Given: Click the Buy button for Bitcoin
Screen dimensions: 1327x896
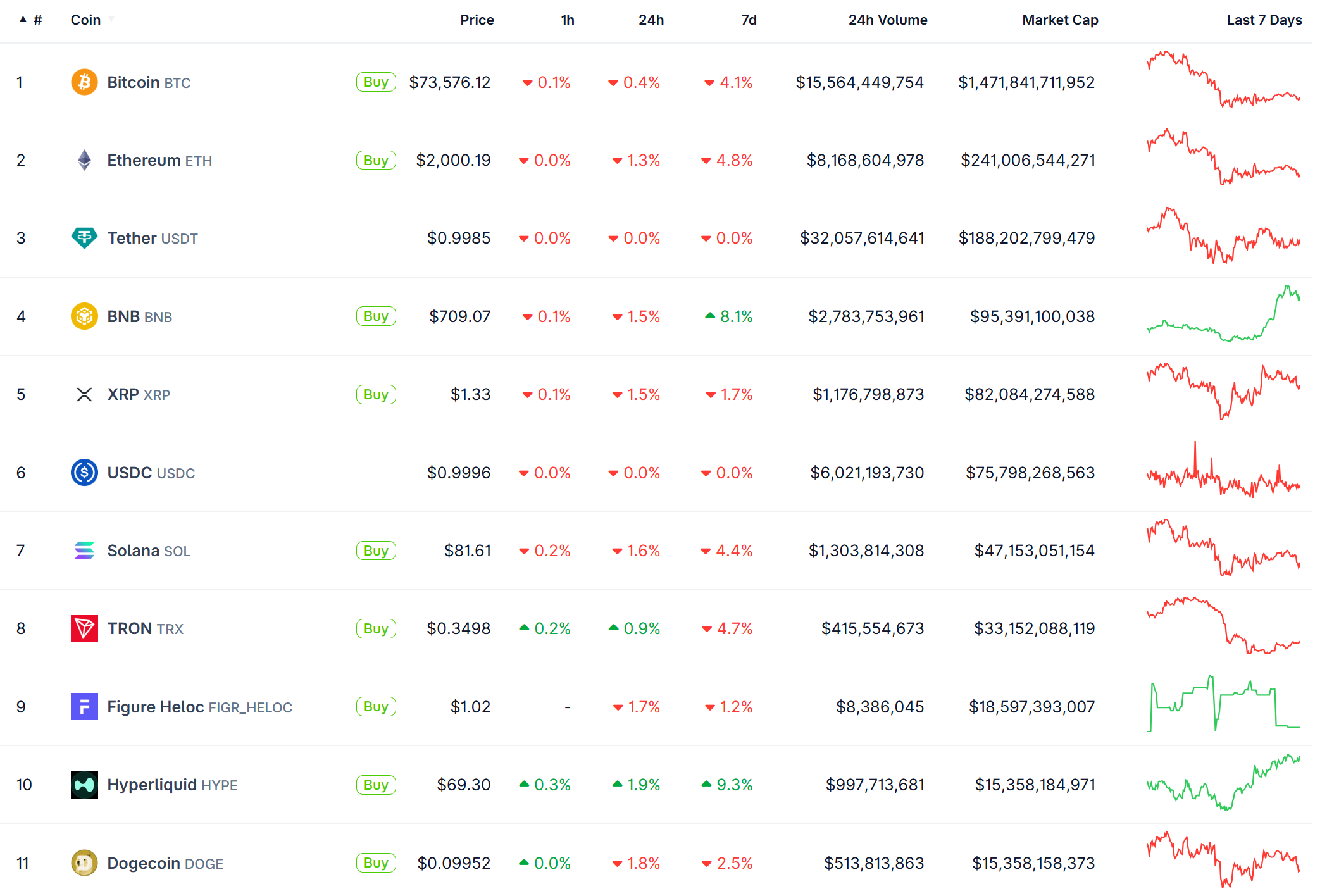Looking at the screenshot, I should [376, 82].
